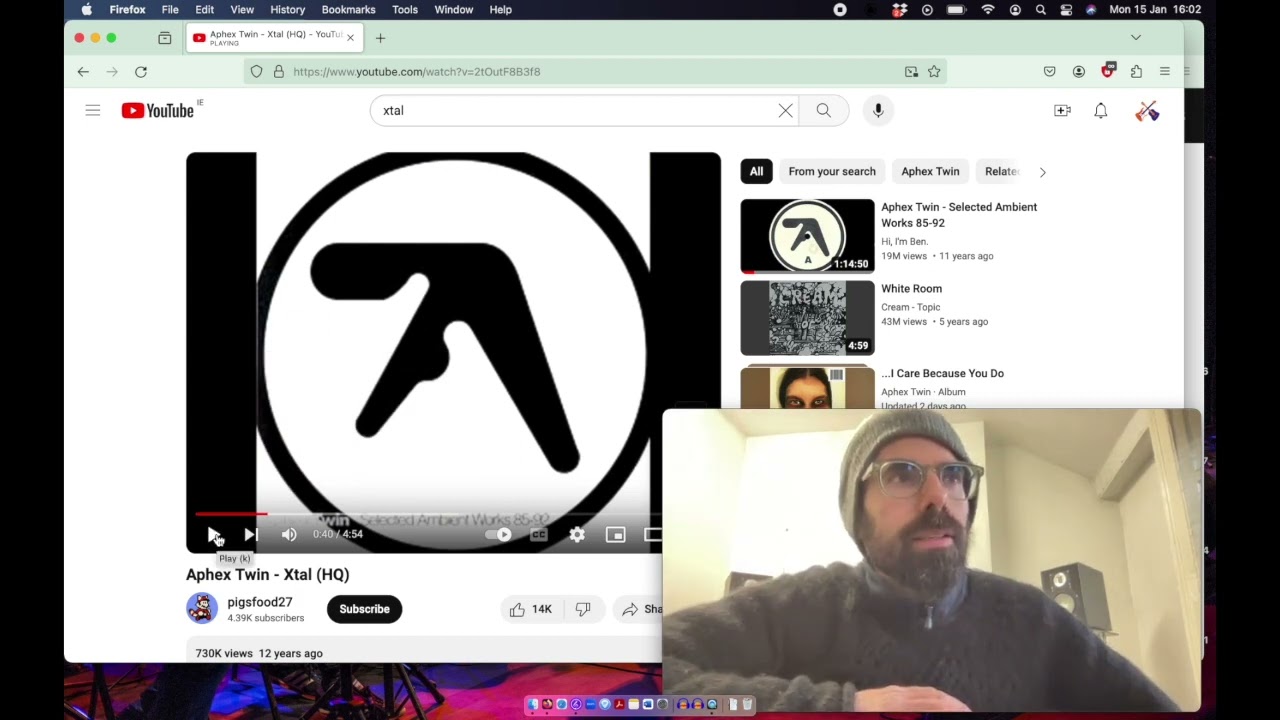Play the Xtal video

pos(213,535)
